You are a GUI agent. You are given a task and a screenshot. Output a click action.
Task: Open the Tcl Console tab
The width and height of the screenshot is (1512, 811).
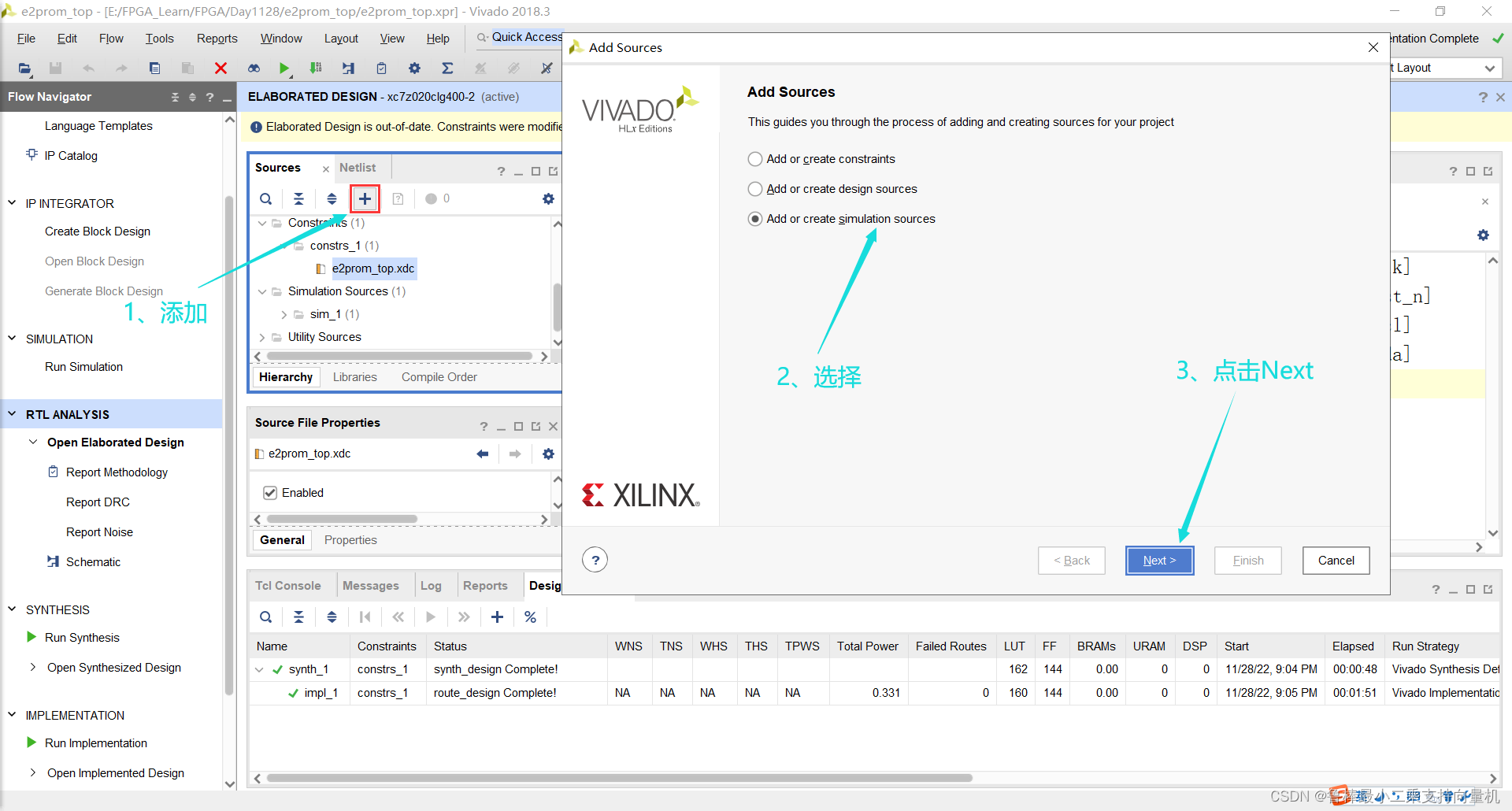click(x=288, y=586)
